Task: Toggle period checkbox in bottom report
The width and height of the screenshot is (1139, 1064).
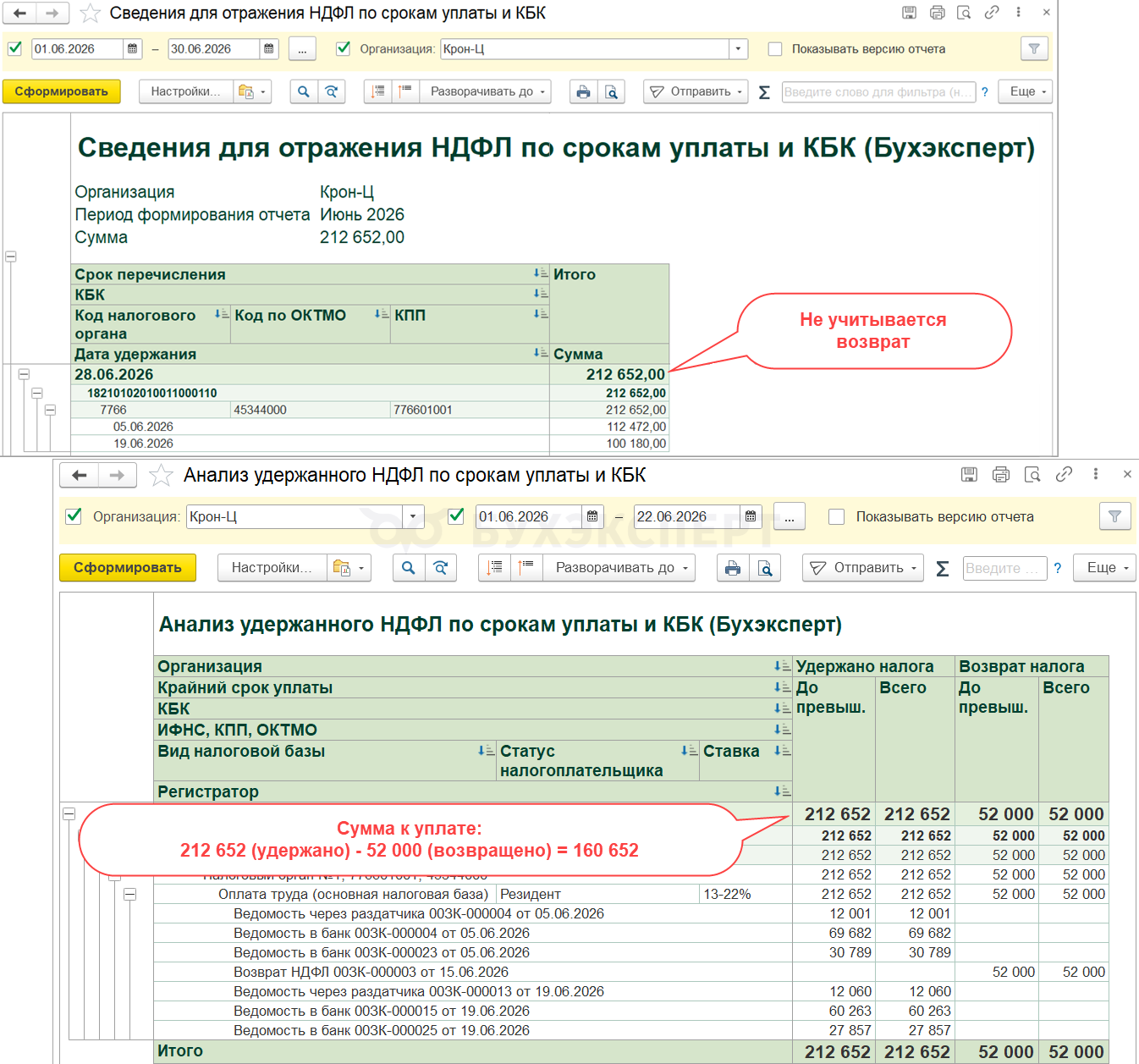Action: coord(455,516)
